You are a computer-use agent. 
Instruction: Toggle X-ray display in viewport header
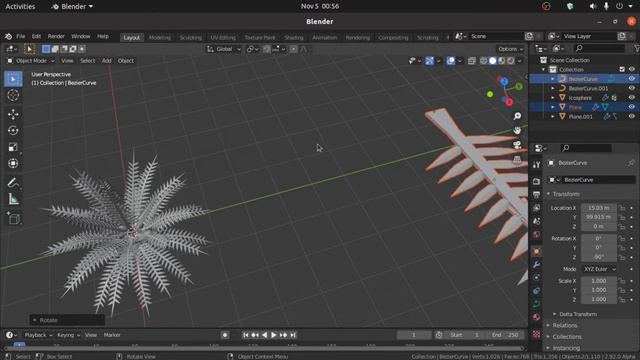pyautogui.click(x=471, y=61)
